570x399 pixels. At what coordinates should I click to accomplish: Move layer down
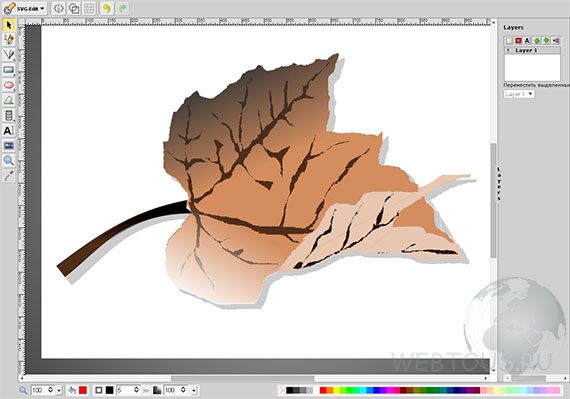coord(546,40)
